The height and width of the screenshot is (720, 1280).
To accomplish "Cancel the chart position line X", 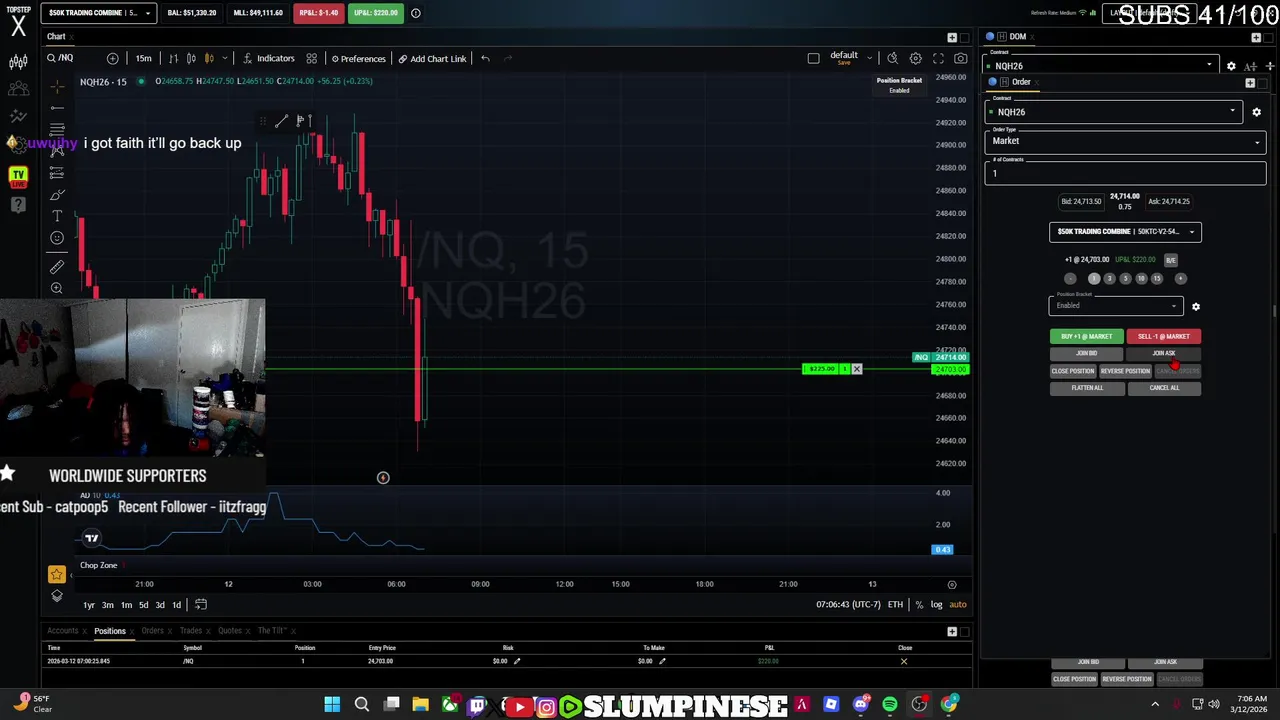I will pos(856,369).
